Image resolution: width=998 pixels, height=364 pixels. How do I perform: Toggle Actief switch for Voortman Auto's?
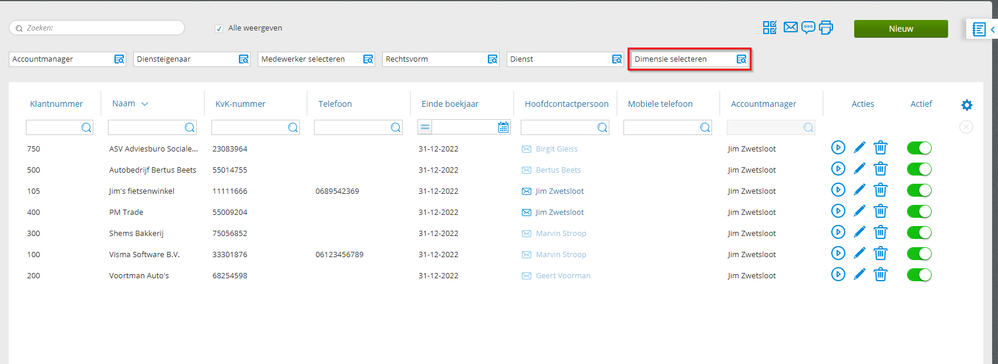pyautogui.click(x=919, y=274)
